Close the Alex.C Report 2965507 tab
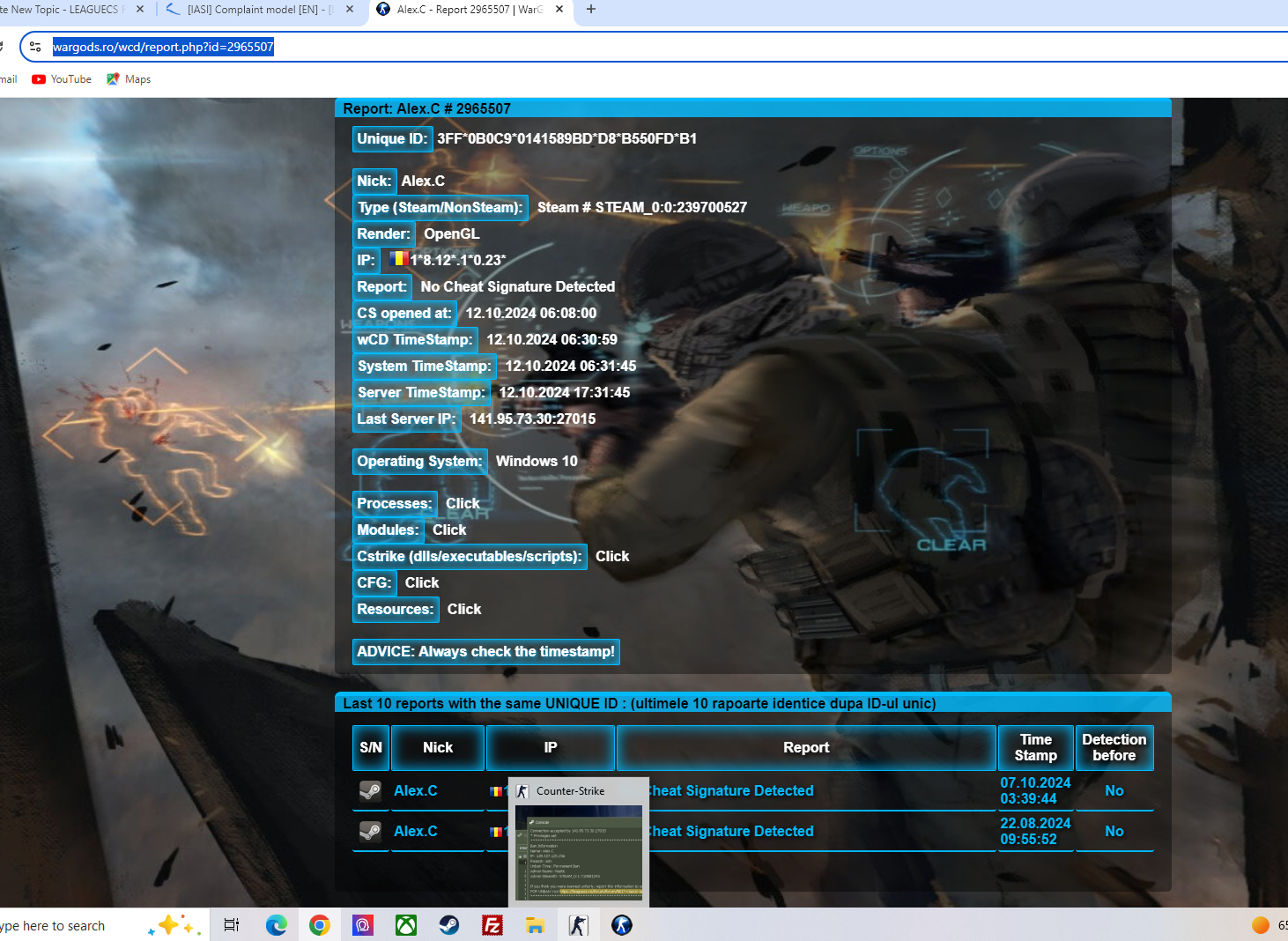 point(559,10)
